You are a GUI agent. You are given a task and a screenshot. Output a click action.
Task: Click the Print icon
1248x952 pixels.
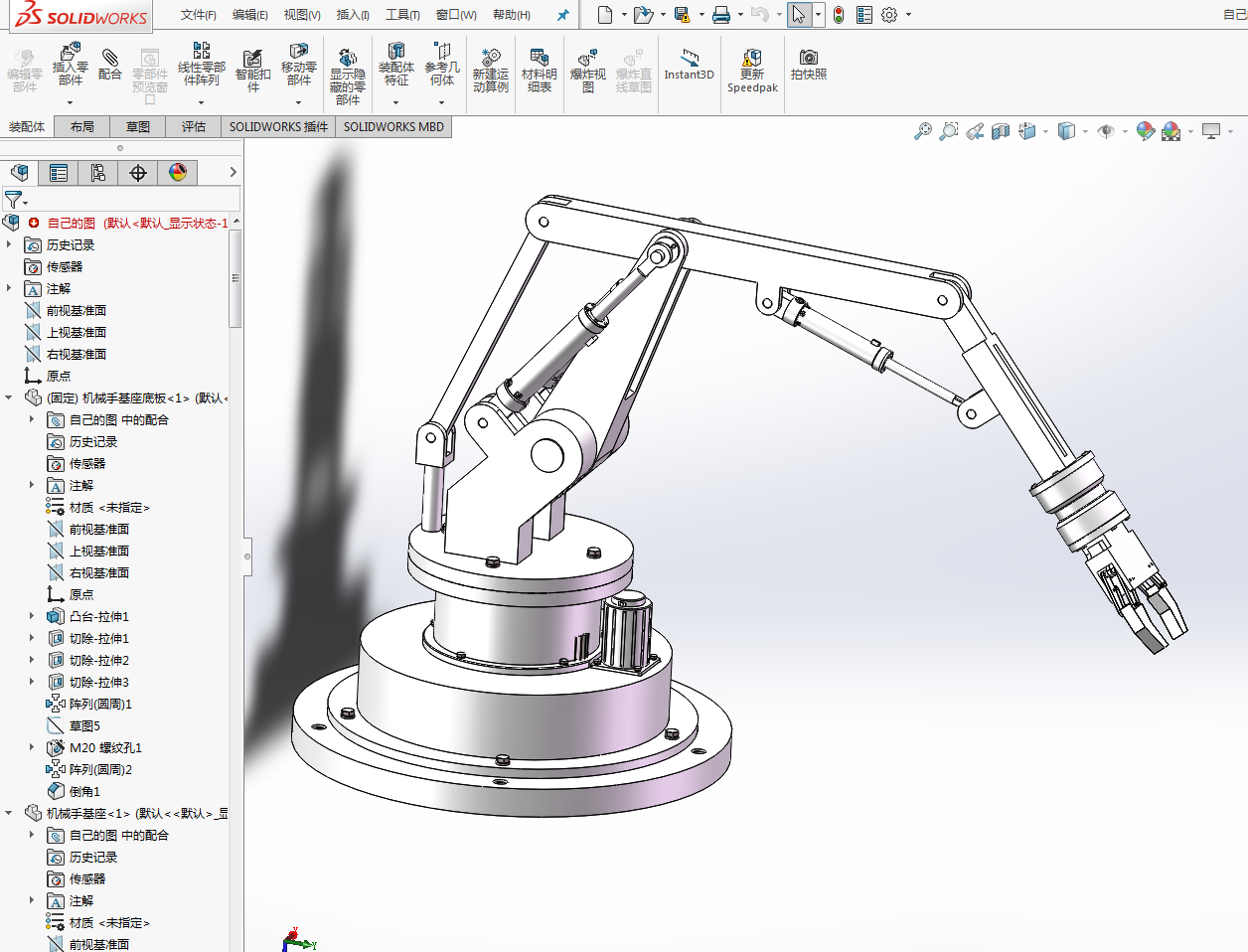(721, 14)
